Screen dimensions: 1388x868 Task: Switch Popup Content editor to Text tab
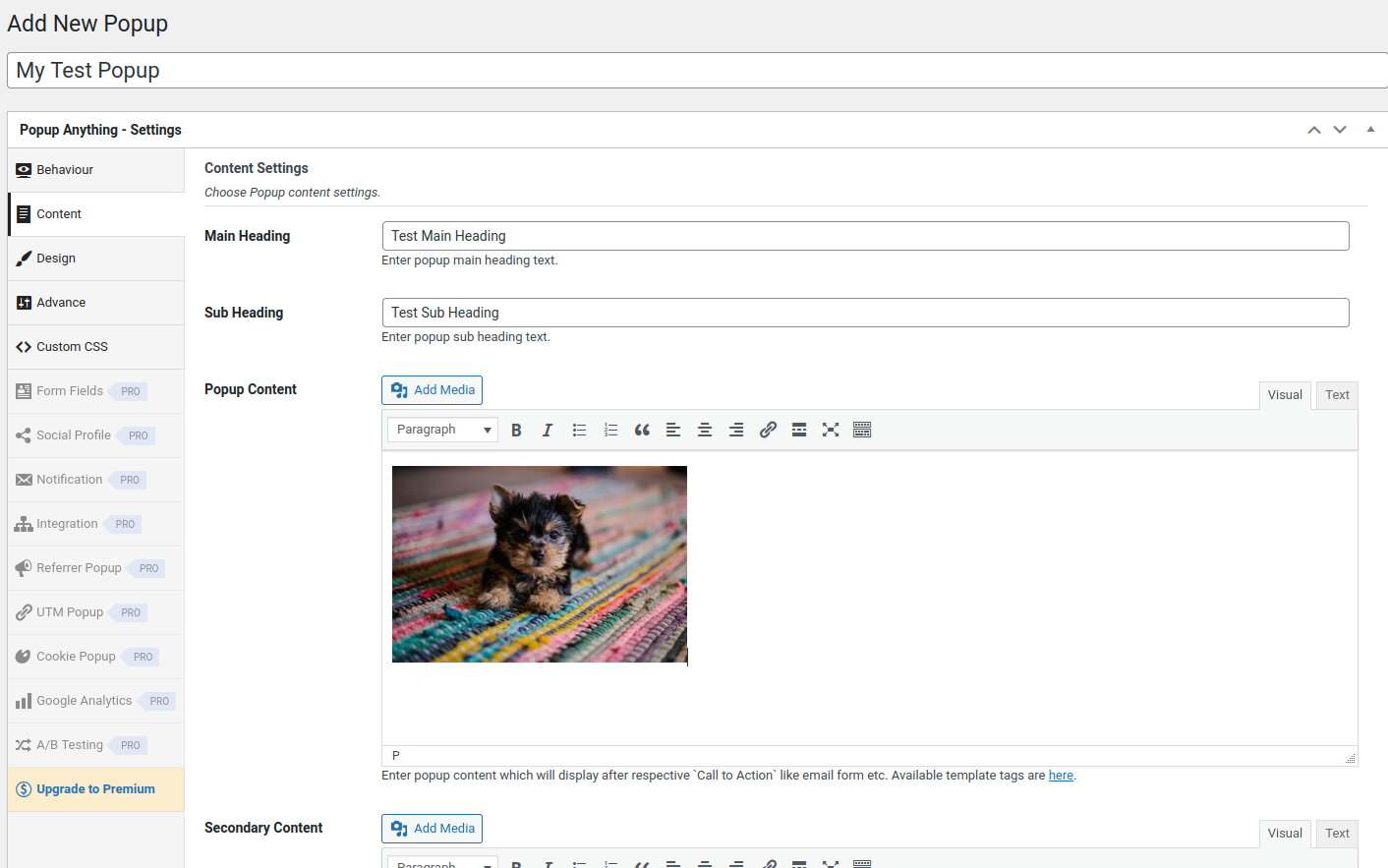1337,395
